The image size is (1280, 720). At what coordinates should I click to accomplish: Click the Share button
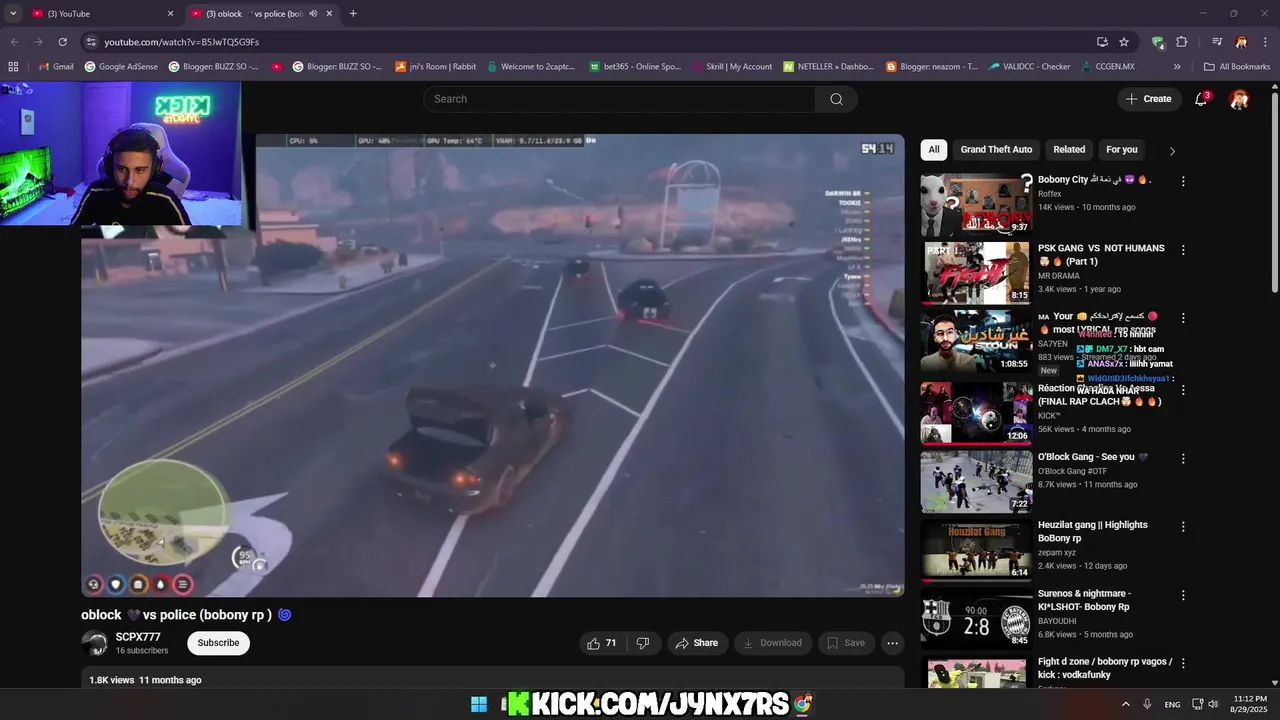click(697, 643)
